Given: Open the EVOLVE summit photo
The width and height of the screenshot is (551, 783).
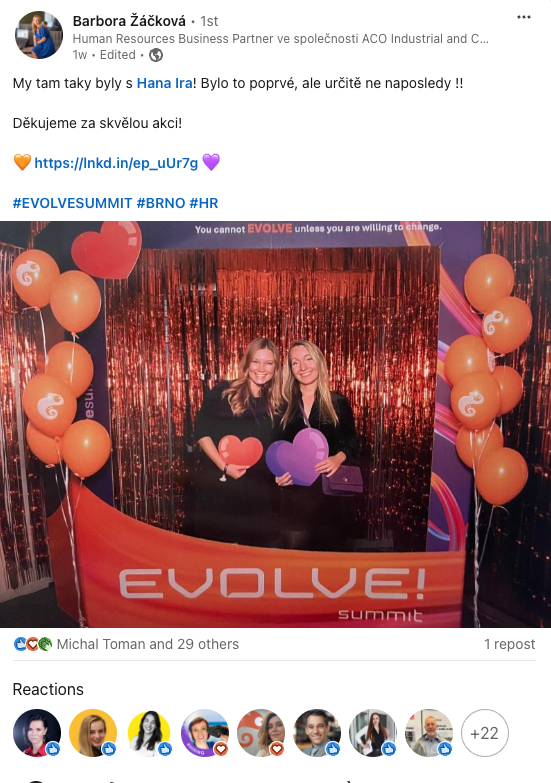Looking at the screenshot, I should (275, 424).
